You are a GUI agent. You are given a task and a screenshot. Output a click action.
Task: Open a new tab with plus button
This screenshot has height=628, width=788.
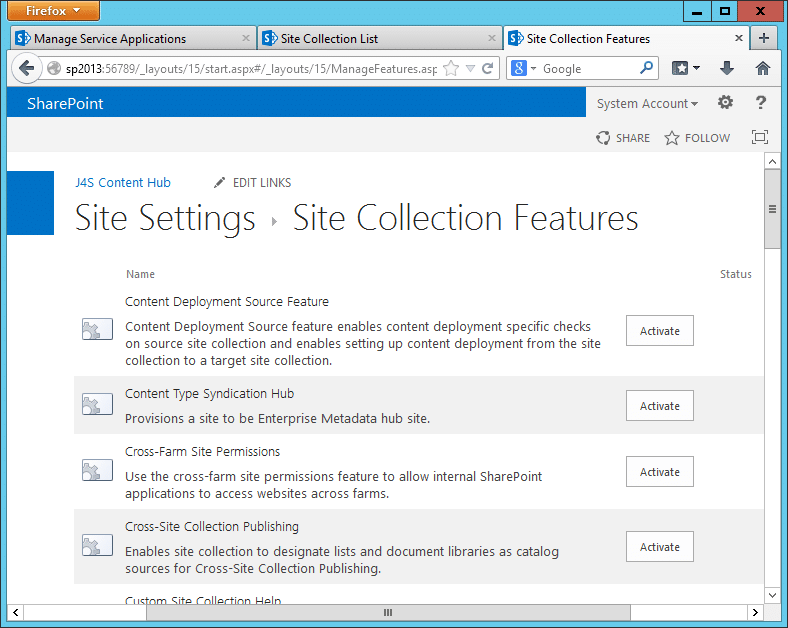(764, 38)
